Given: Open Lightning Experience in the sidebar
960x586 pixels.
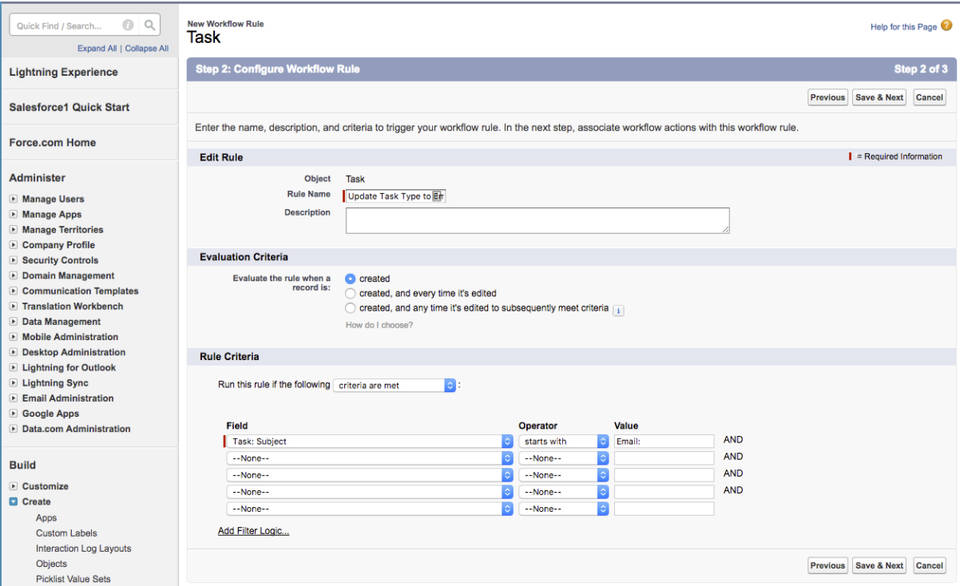Looking at the screenshot, I should (x=63, y=72).
